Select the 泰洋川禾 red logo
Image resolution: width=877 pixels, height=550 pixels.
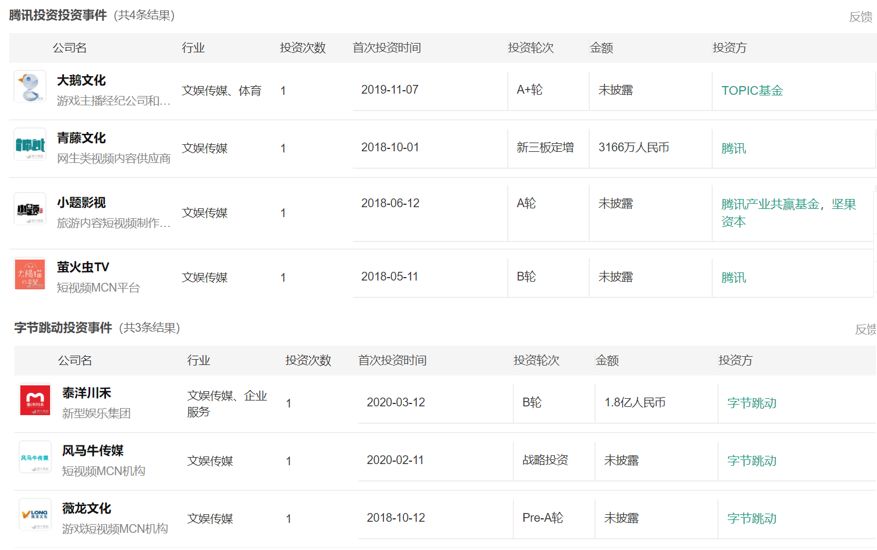[35, 400]
